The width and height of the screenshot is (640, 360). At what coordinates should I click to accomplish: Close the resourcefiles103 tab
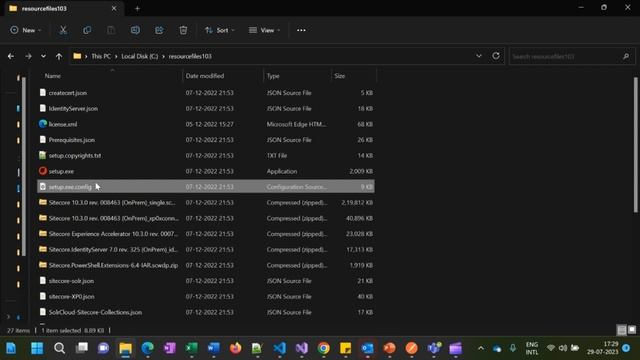114,8
